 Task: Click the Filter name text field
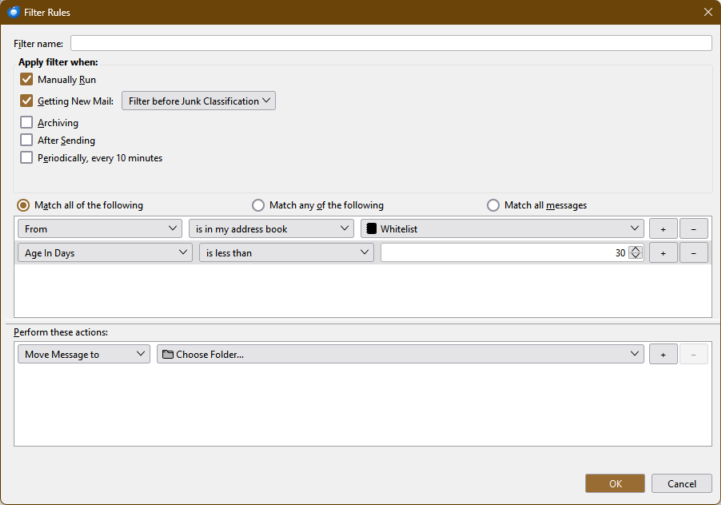[391, 43]
